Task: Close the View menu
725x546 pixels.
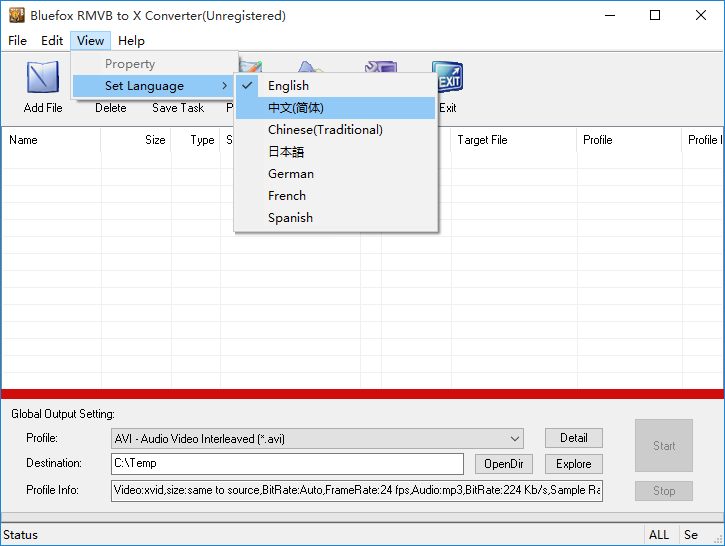Action: 91,41
